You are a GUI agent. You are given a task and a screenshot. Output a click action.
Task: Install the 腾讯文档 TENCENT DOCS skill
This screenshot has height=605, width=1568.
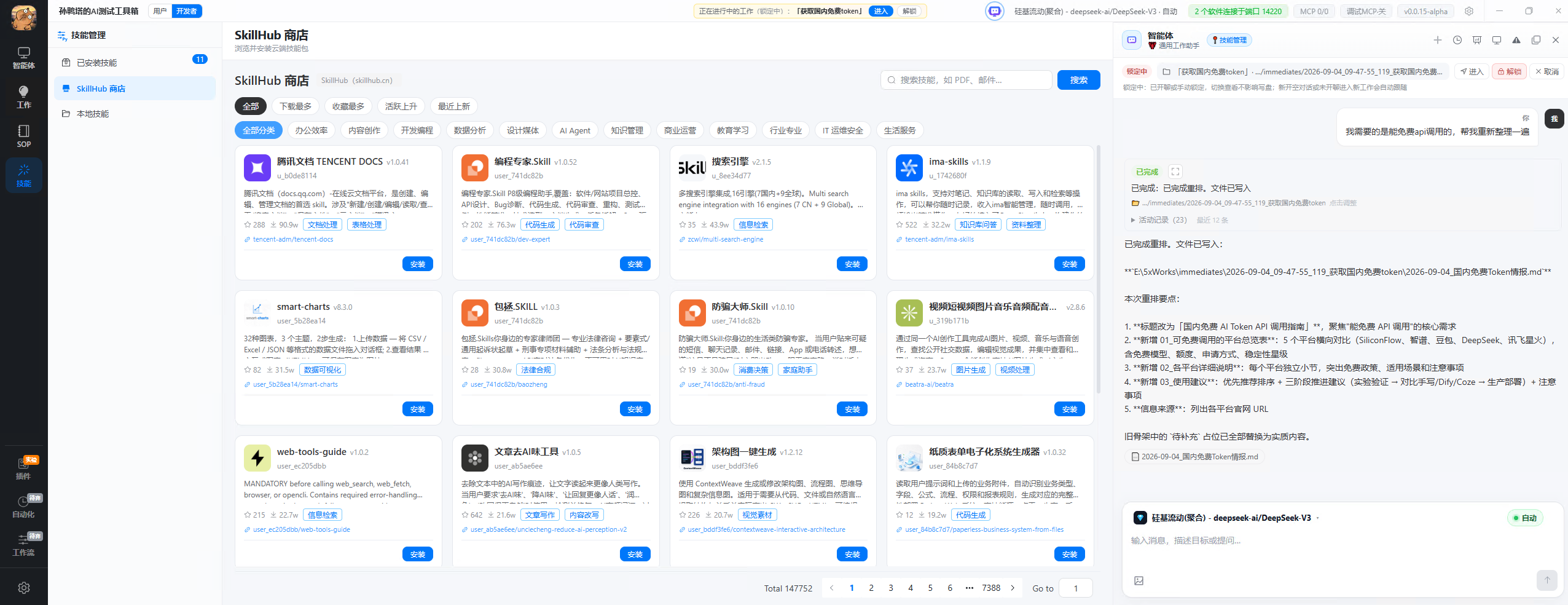click(418, 264)
